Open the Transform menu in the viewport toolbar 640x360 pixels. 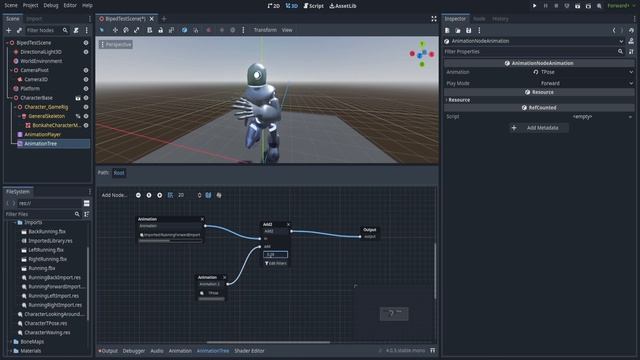tap(265, 30)
